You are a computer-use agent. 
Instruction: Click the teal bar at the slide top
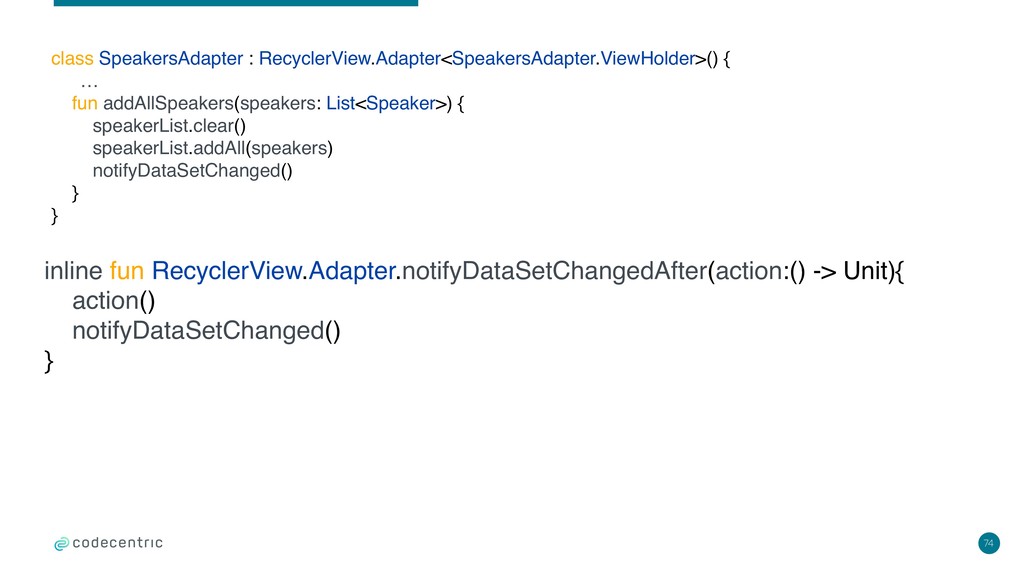pos(236,3)
